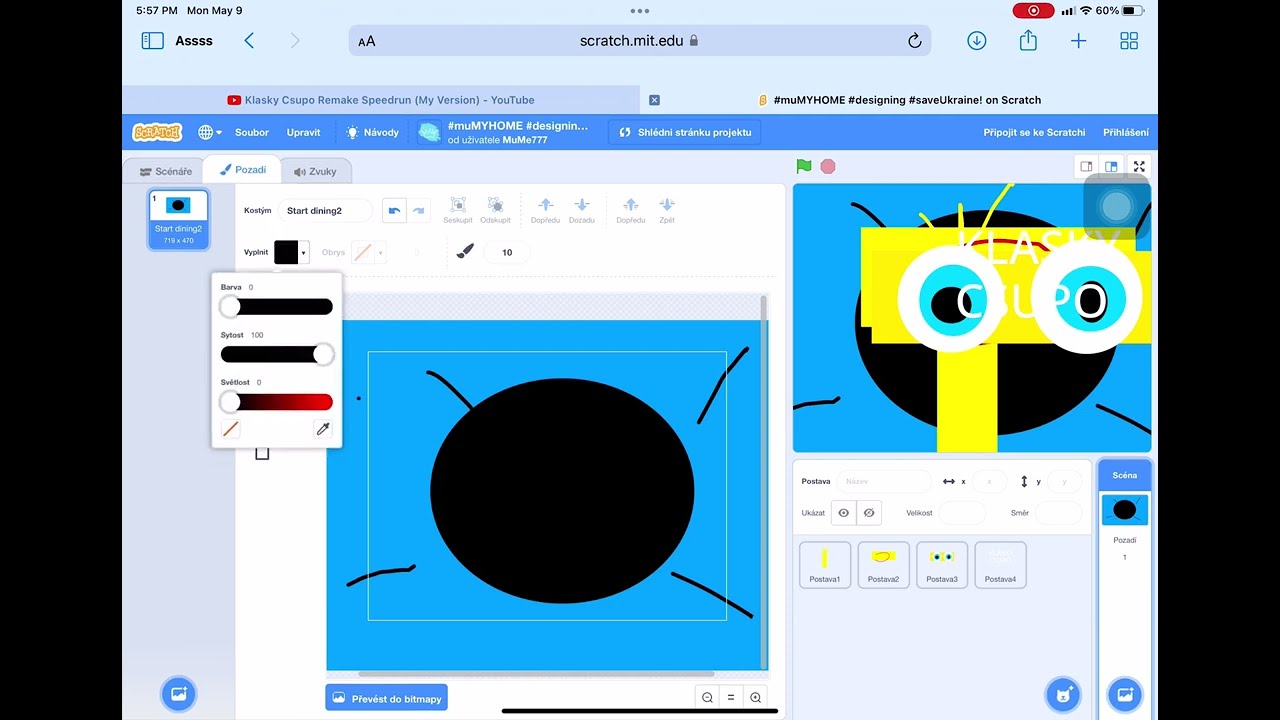Adjust the Světlost brightness slider

coord(277,402)
